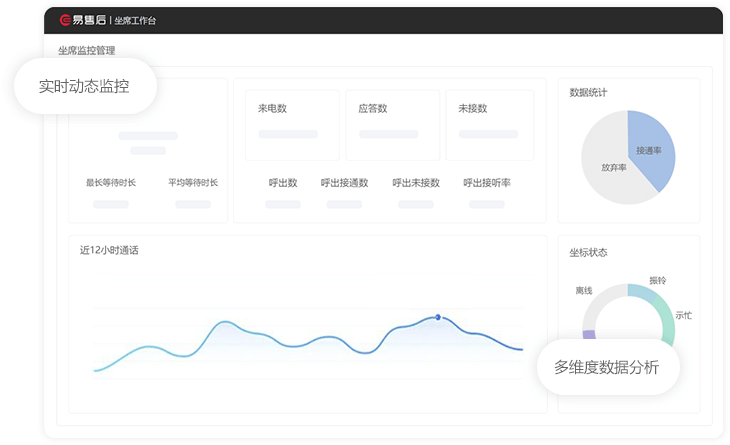
Task: Click the blue data point on line chart
Action: [438, 317]
